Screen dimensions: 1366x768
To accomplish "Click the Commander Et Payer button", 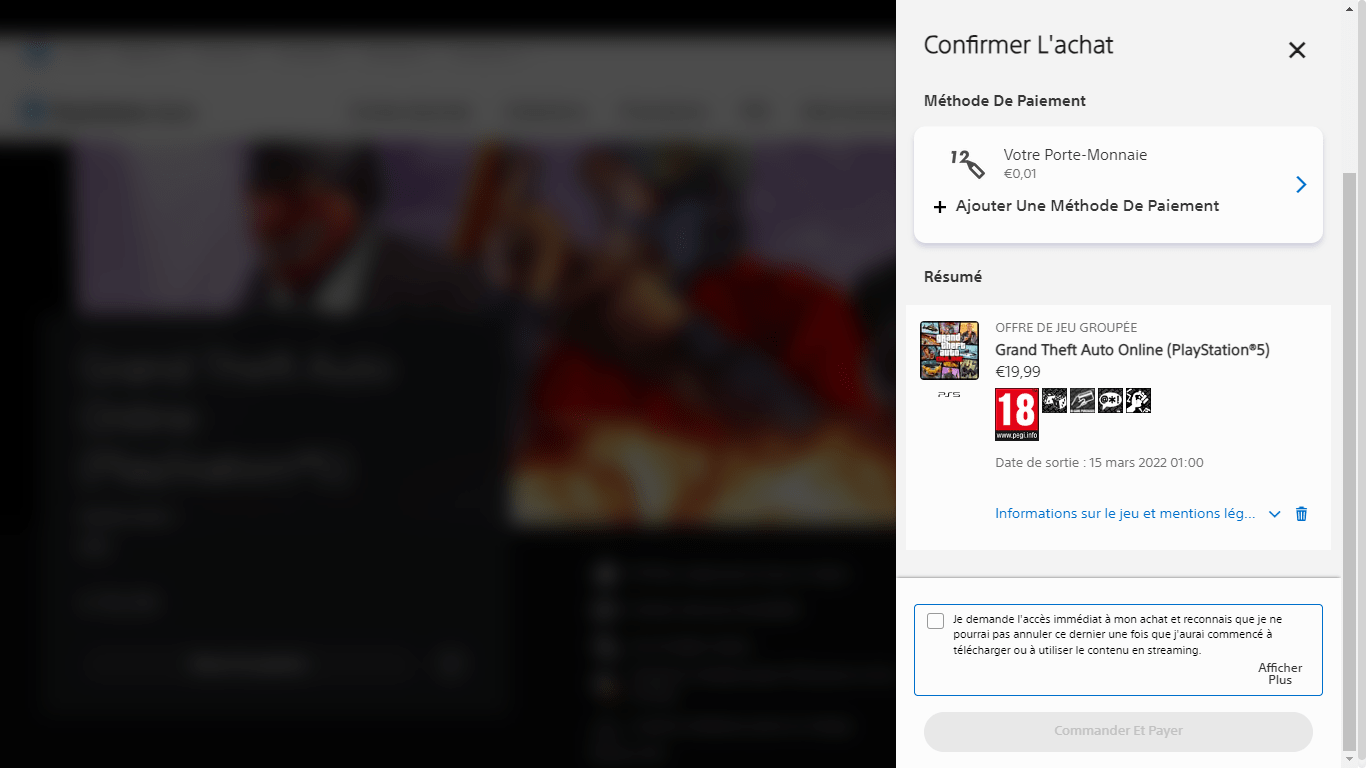I will [x=1118, y=731].
